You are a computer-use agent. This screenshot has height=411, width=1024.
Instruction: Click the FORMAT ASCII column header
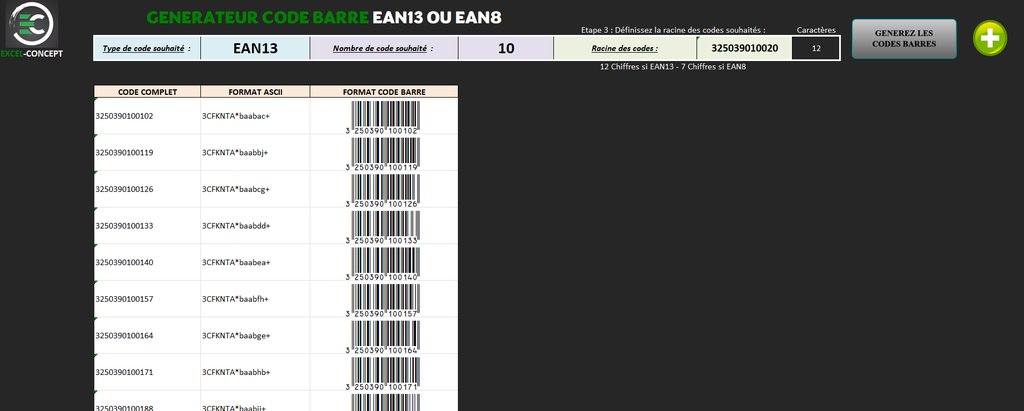255,92
